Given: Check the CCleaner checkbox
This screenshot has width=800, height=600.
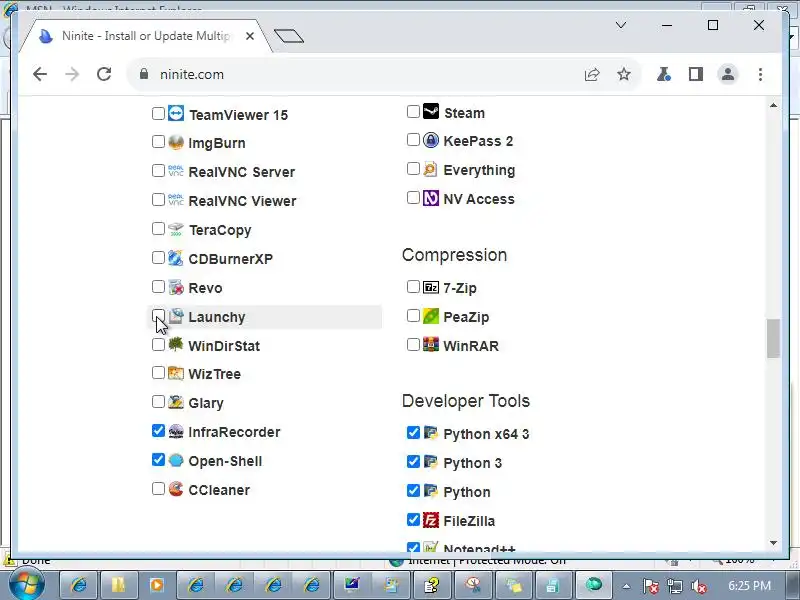Looking at the screenshot, I should pyautogui.click(x=158, y=489).
